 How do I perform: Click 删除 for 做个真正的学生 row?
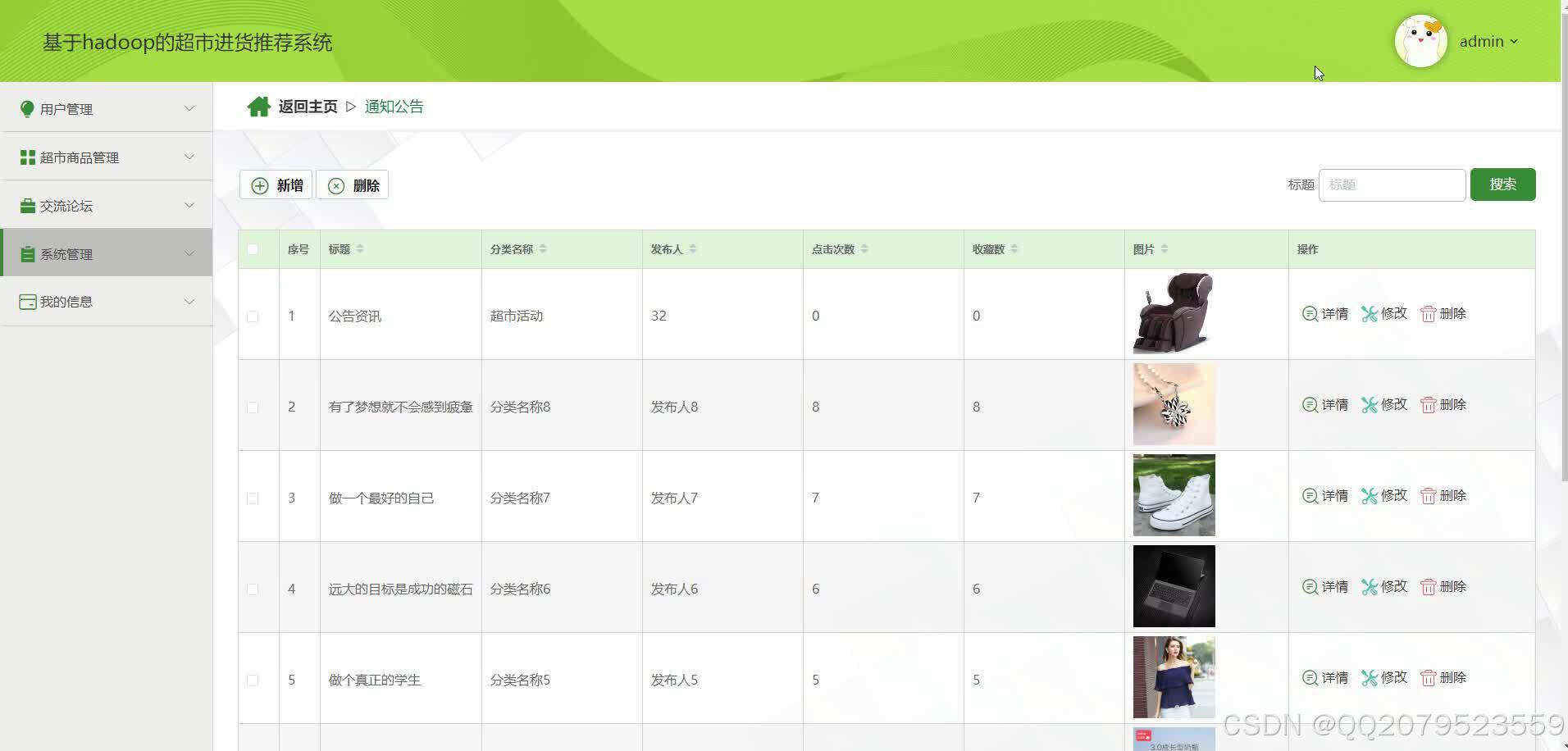[1443, 678]
